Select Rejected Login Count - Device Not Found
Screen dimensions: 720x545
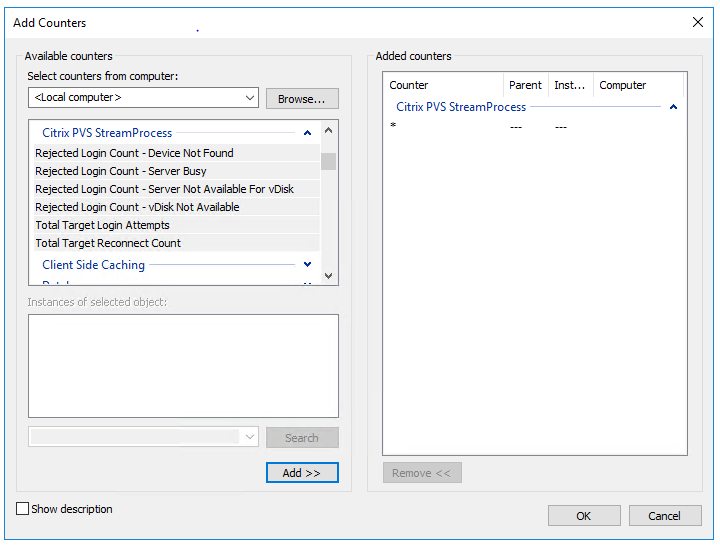click(x=135, y=153)
